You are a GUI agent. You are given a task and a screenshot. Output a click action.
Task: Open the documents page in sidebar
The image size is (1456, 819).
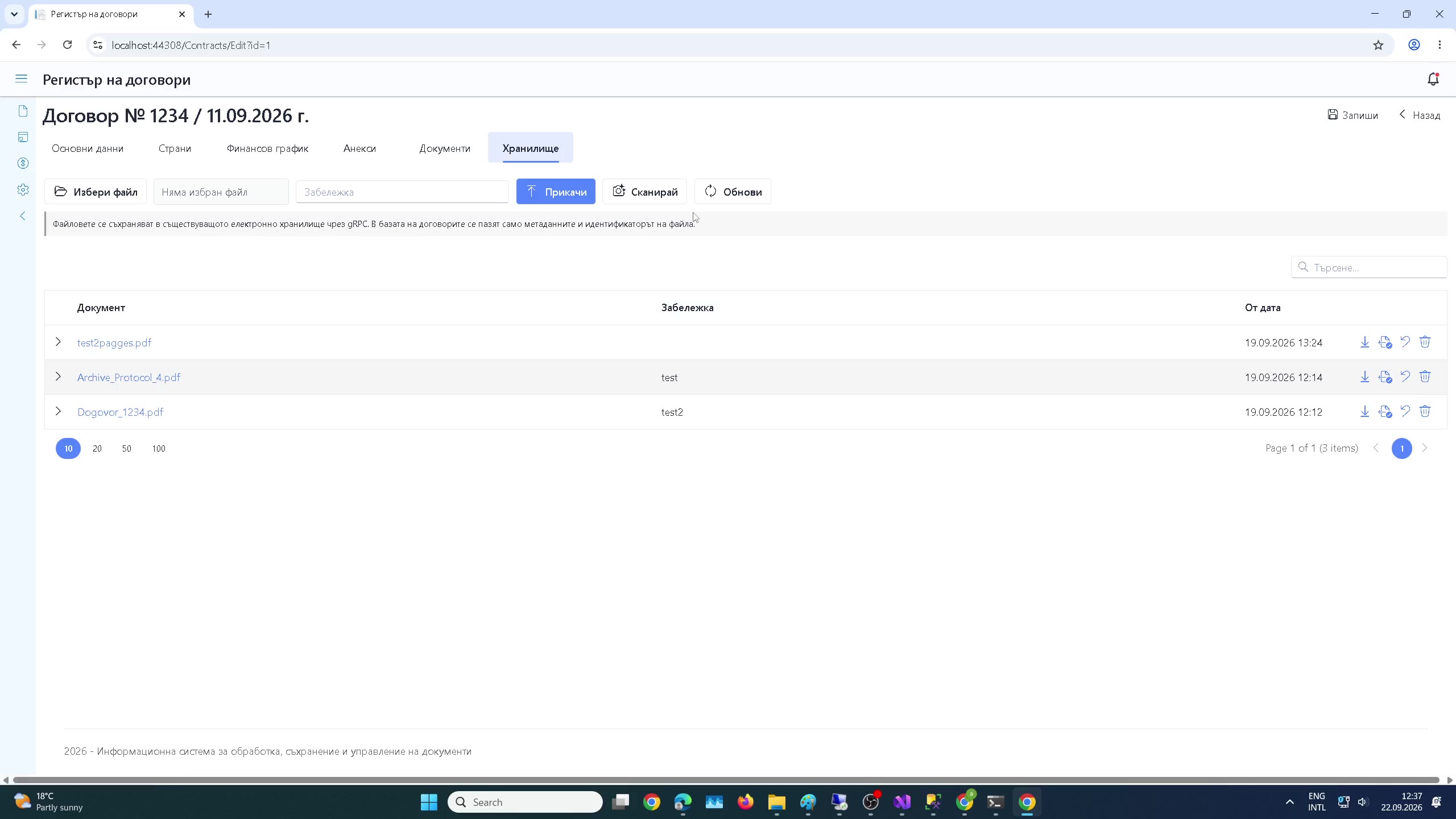click(x=23, y=111)
